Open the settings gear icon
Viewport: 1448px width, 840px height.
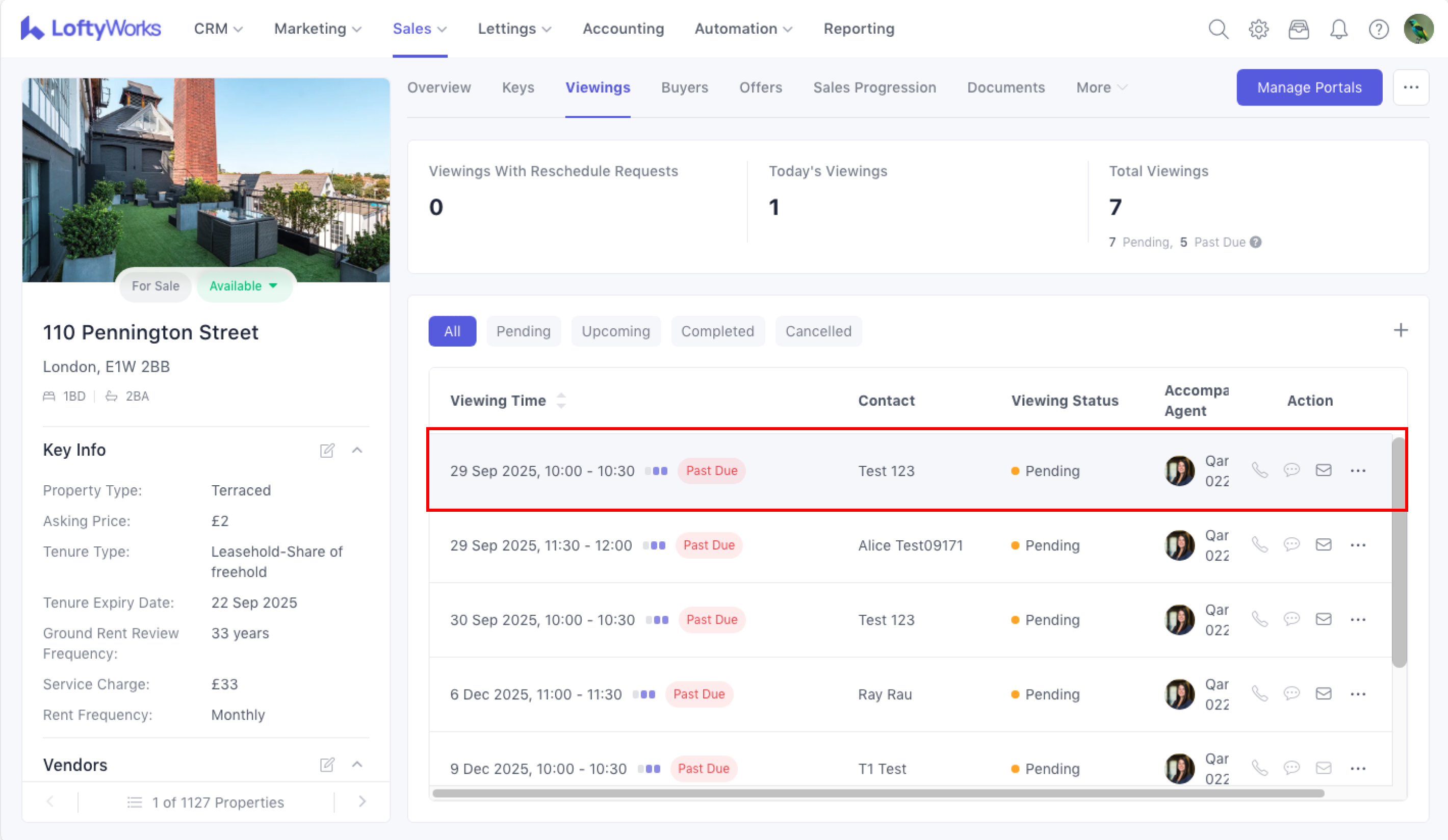click(1258, 29)
